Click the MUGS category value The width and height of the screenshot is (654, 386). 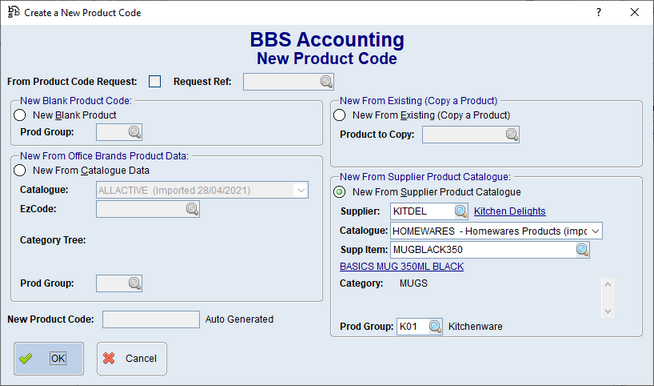413,283
